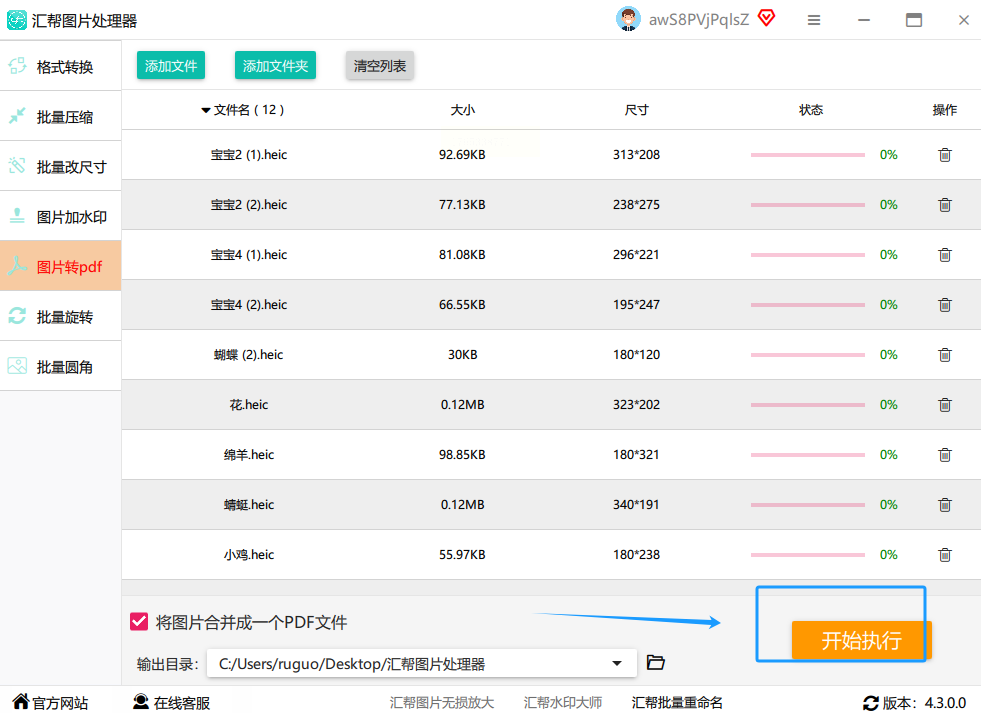981x713 pixels.
Task: Click the progress bar of 花.heic
Action: (807, 405)
